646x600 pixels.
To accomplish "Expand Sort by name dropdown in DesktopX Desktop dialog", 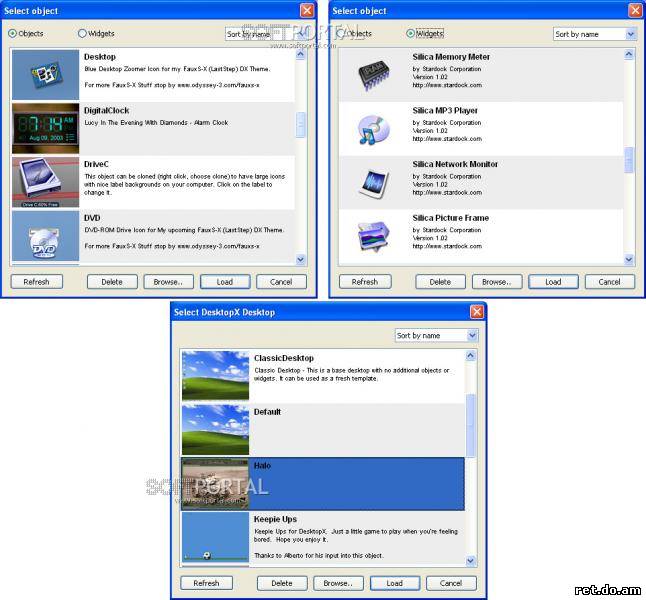I will pyautogui.click(x=436, y=335).
